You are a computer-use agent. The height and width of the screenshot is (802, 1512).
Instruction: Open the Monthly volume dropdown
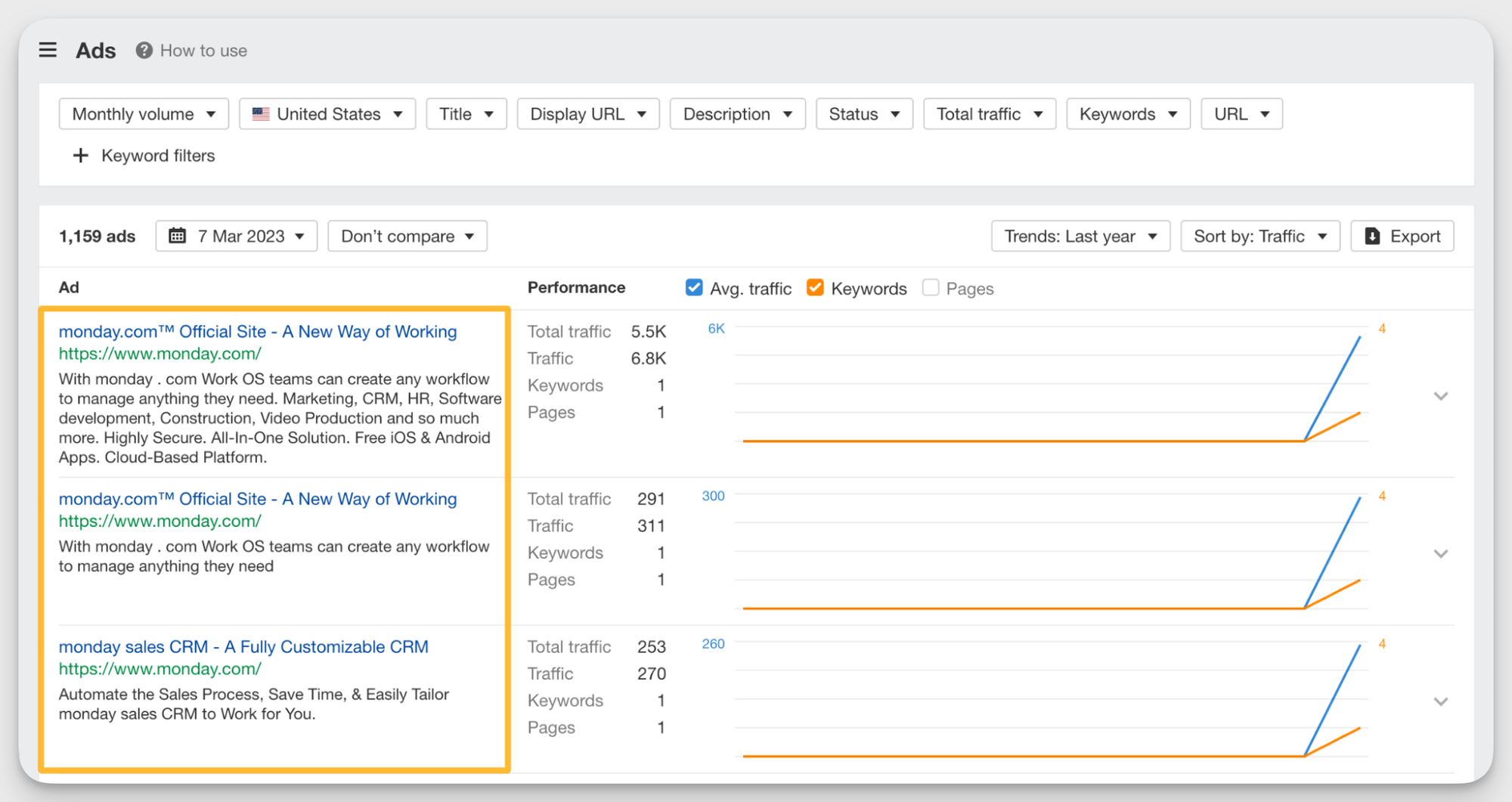tap(144, 114)
